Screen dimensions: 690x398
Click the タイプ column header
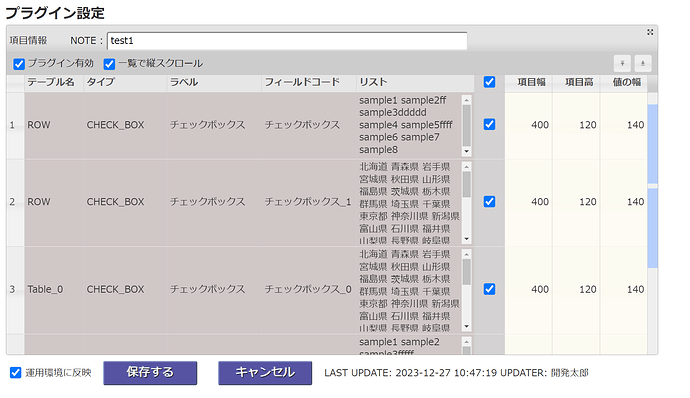[125, 82]
